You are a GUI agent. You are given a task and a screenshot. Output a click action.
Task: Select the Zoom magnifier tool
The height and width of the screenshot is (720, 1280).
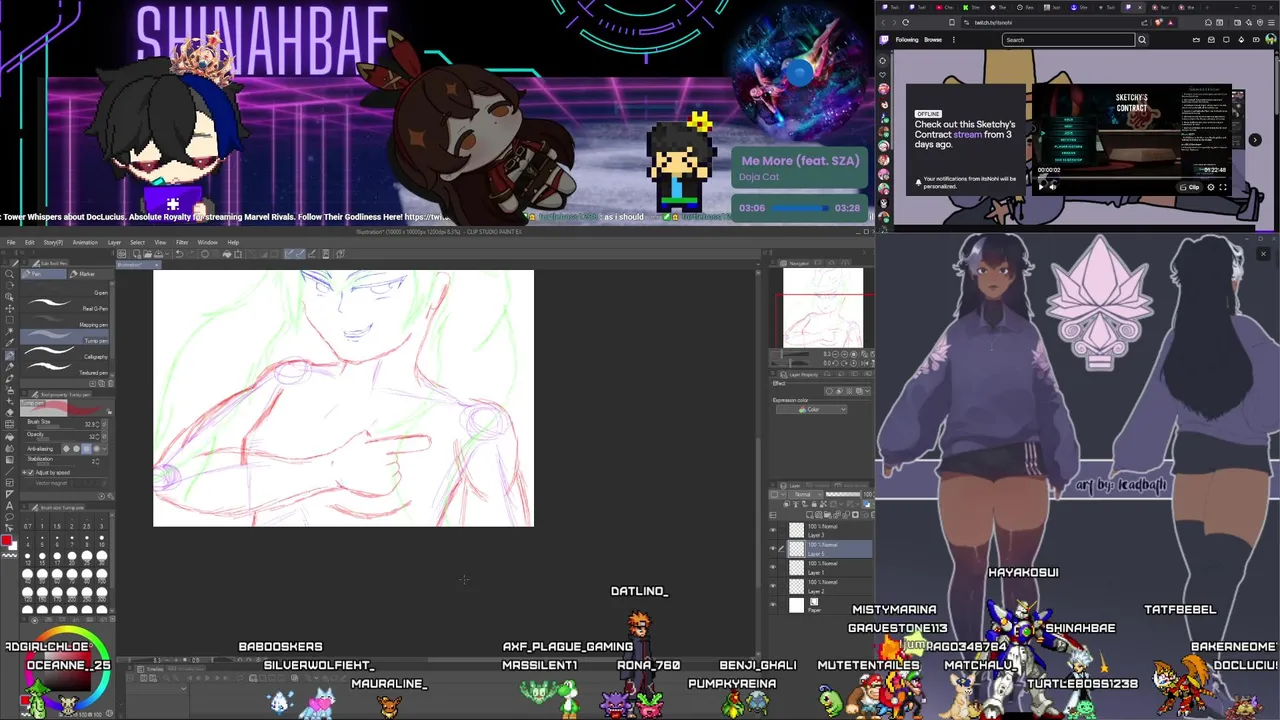click(x=9, y=274)
